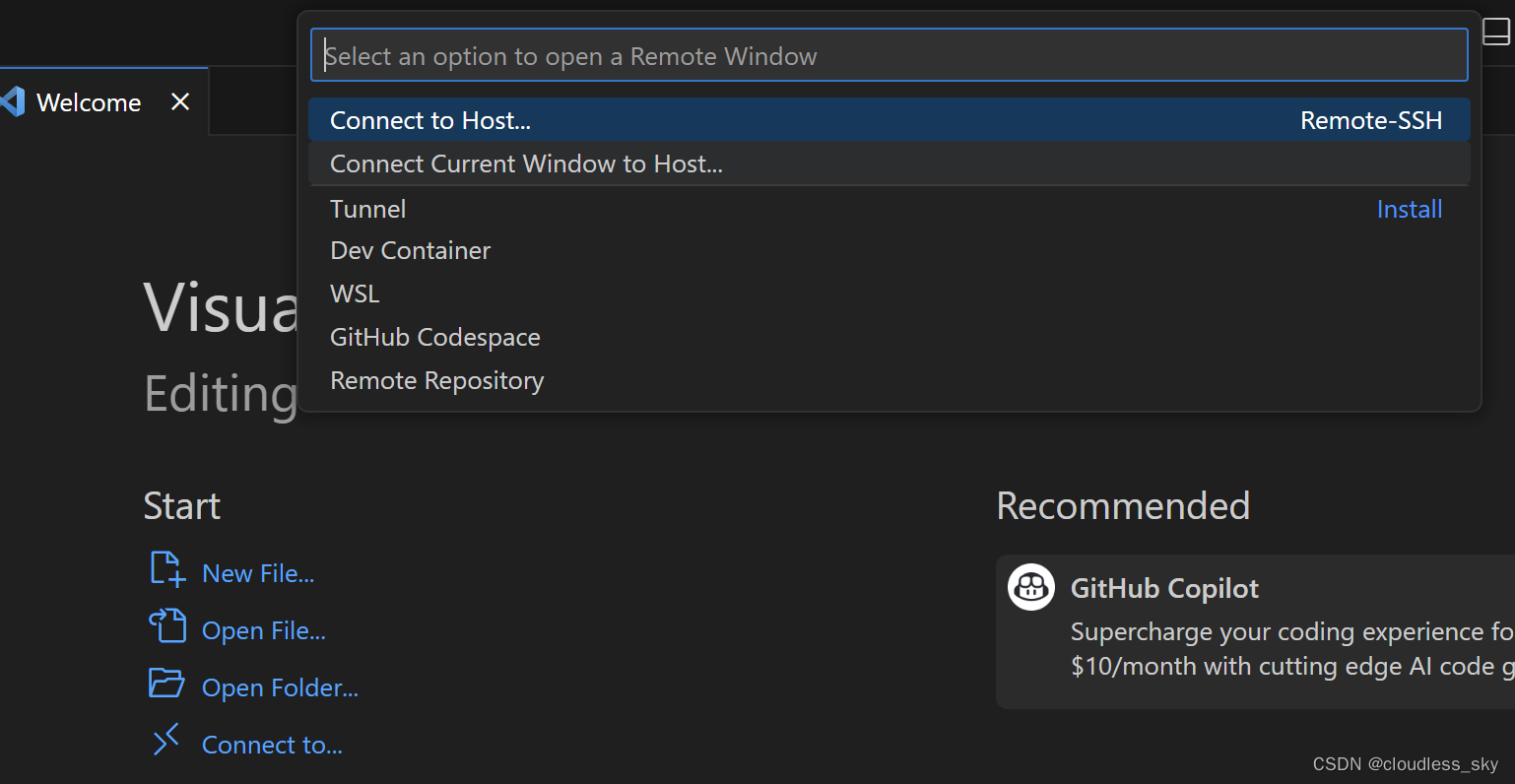Select the Tunnel remote option
This screenshot has height=784, width=1515.
[889, 209]
